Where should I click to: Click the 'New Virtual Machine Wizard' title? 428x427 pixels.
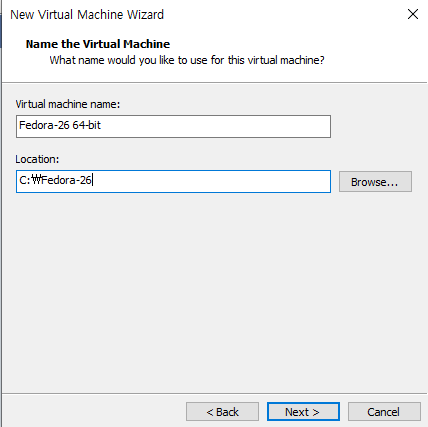pyautogui.click(x=87, y=15)
